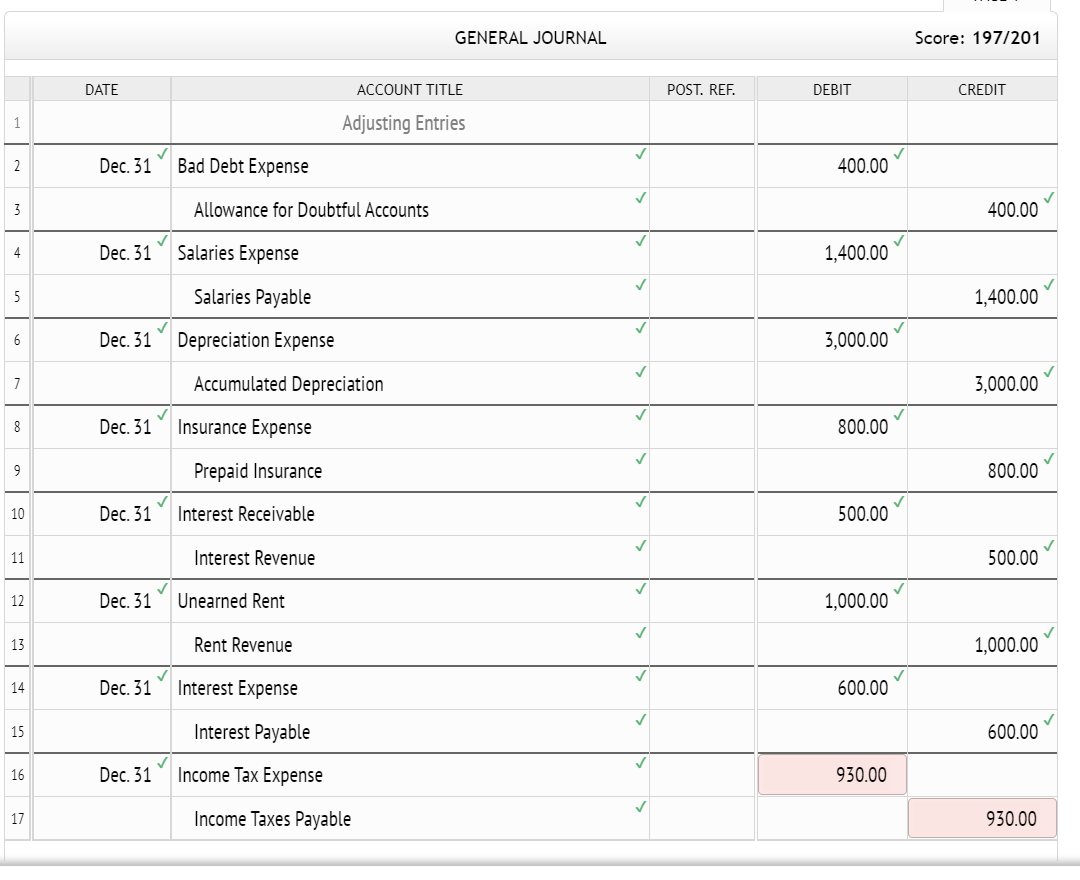
Task: Click Post. Ref. field for Bad Debt Expense
Action: pos(702,166)
